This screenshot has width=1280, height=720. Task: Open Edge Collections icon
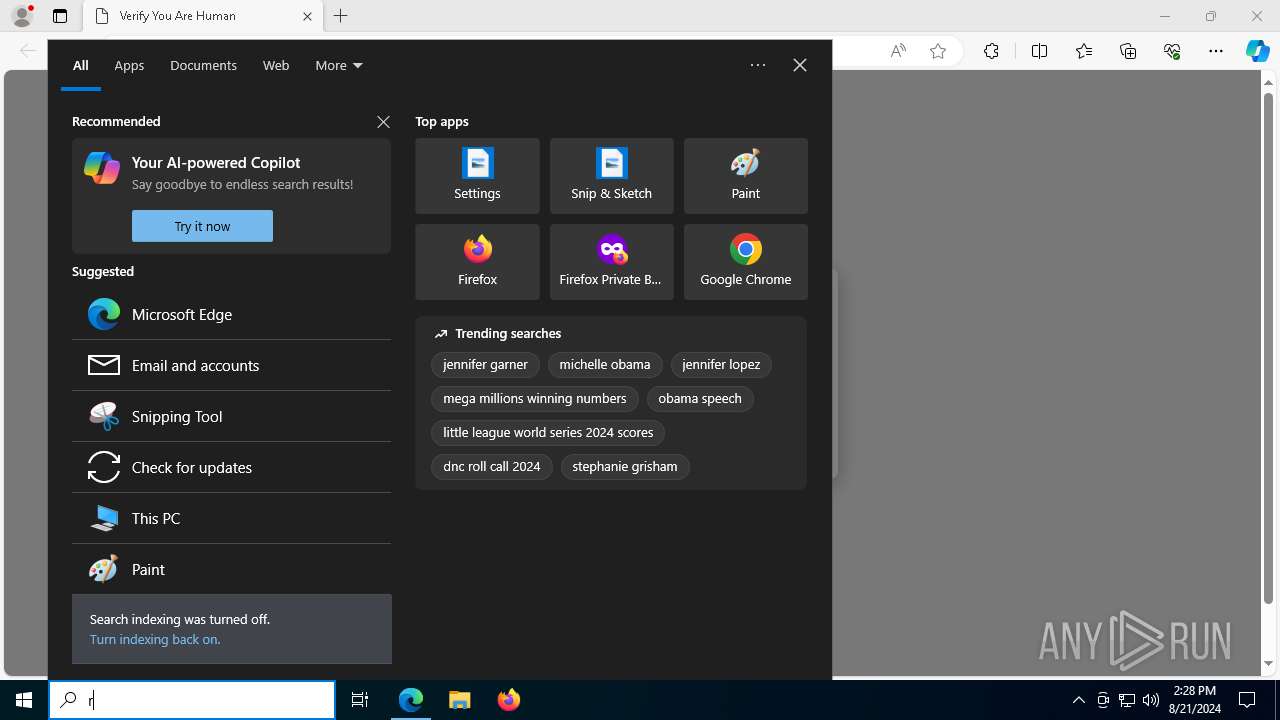tap(1128, 51)
